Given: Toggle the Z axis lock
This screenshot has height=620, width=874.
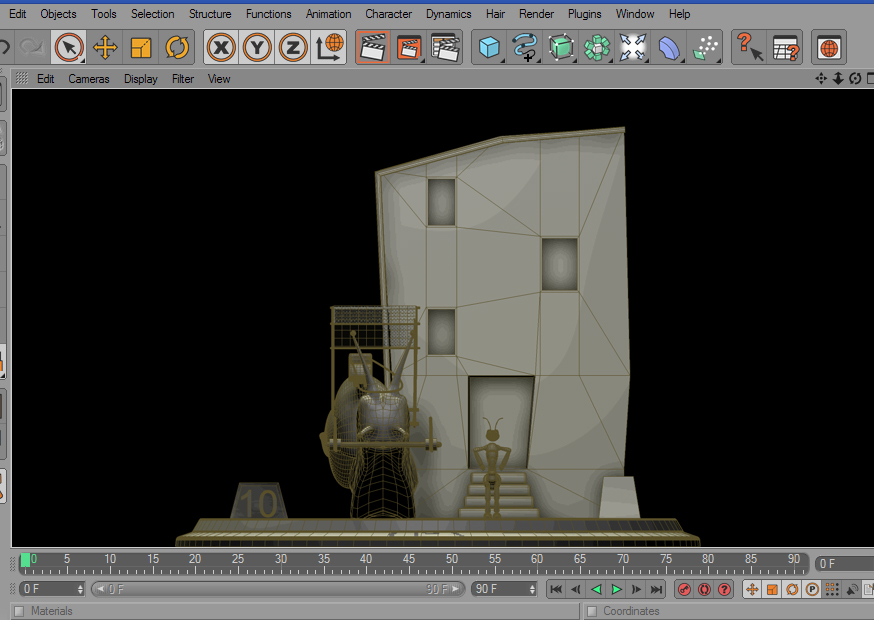Looking at the screenshot, I should 293,47.
